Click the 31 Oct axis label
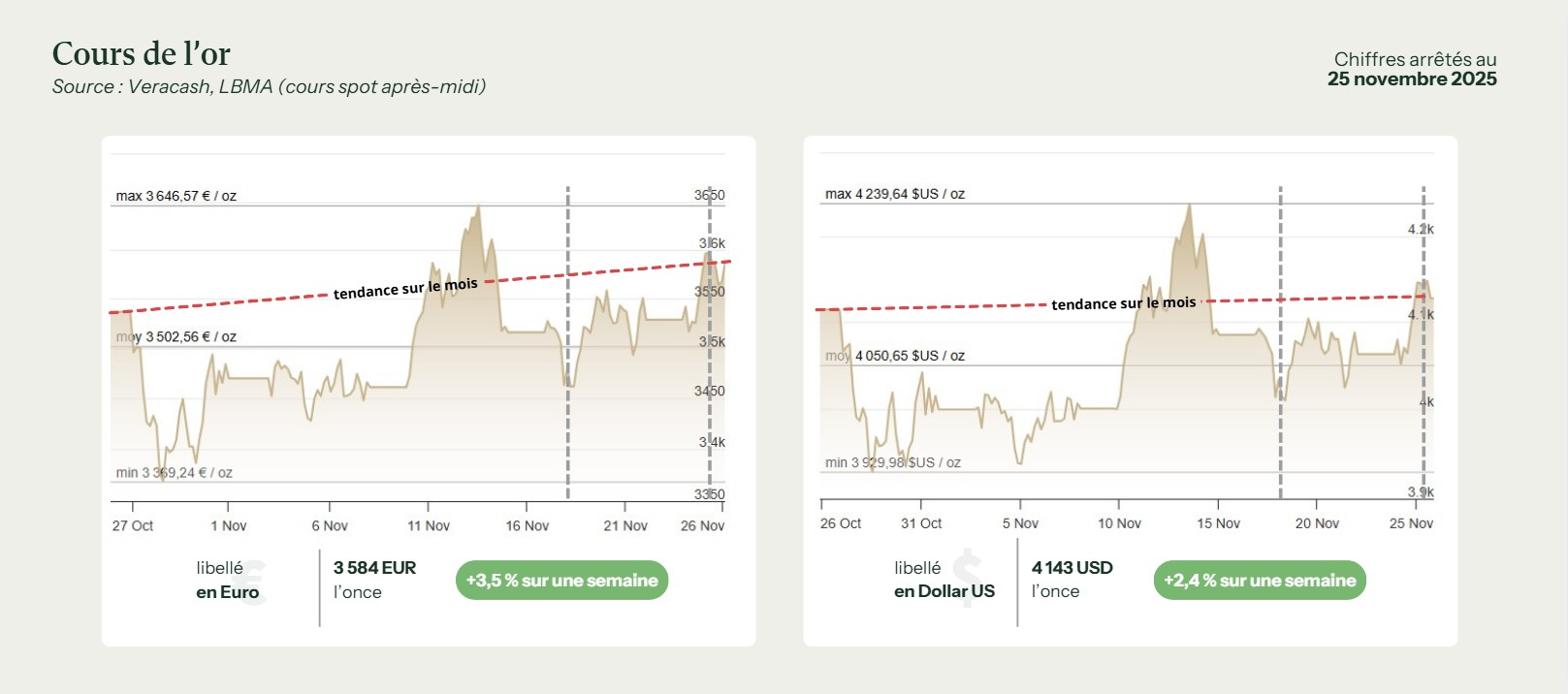 pyautogui.click(x=920, y=523)
